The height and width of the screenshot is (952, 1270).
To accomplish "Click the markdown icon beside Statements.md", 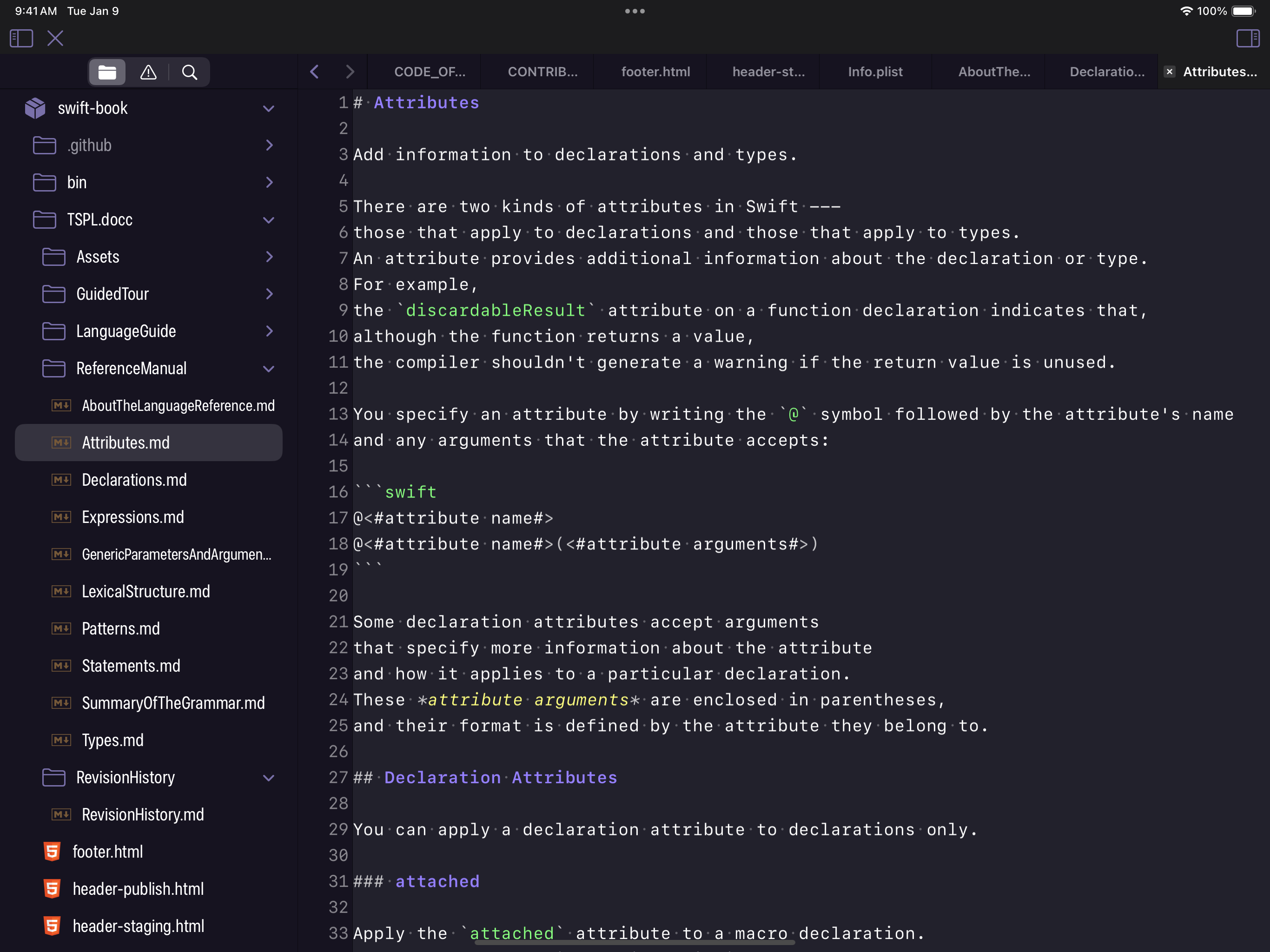I will point(61,666).
